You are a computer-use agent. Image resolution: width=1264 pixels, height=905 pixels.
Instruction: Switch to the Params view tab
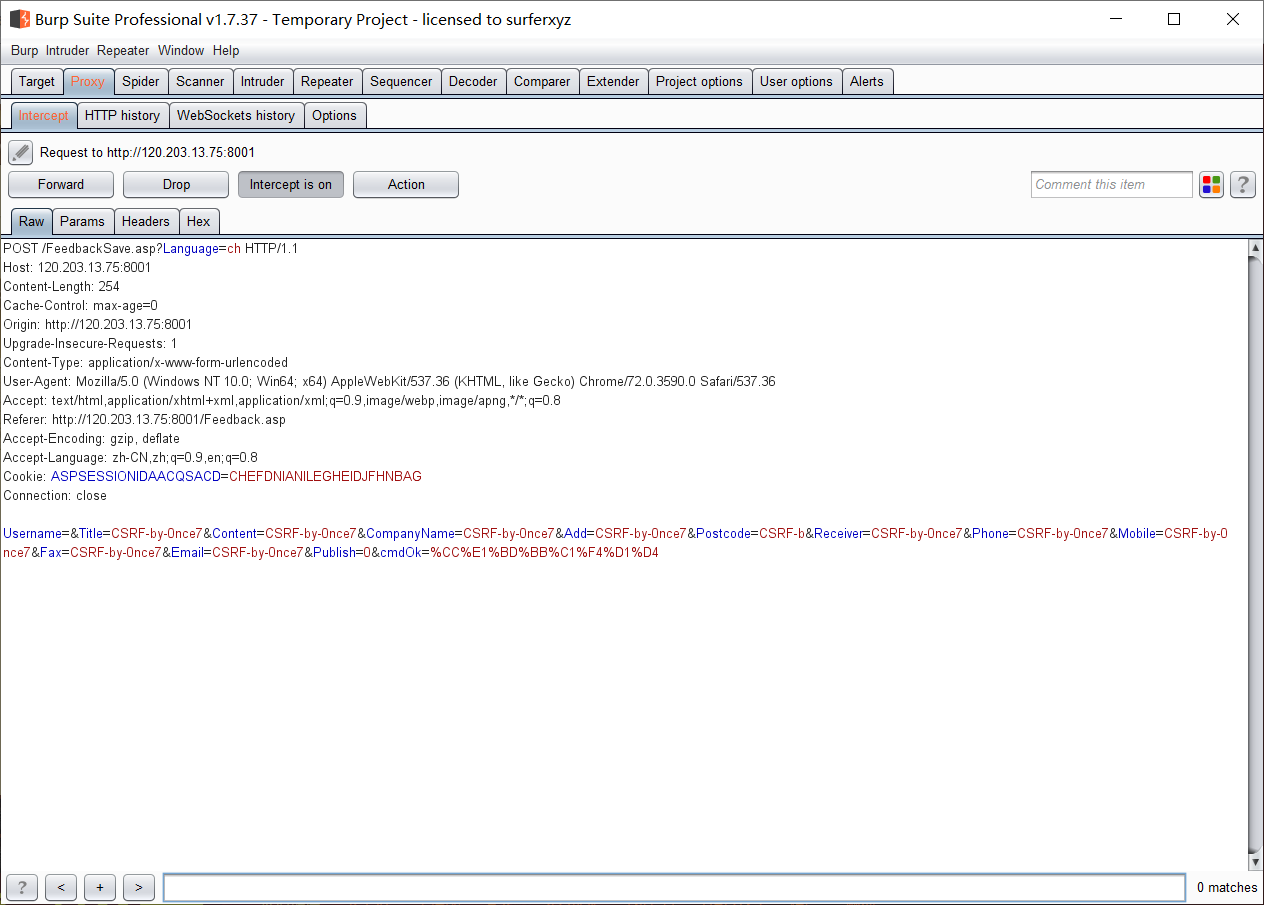82,222
